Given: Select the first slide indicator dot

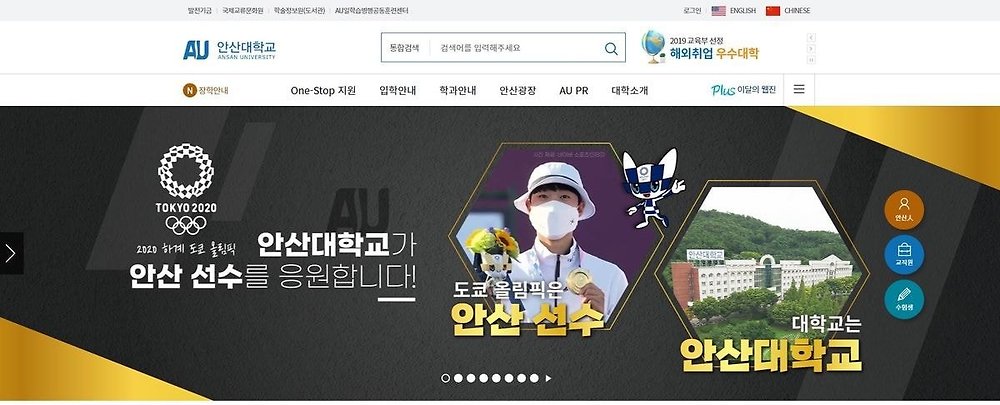Looking at the screenshot, I should coord(446,378).
